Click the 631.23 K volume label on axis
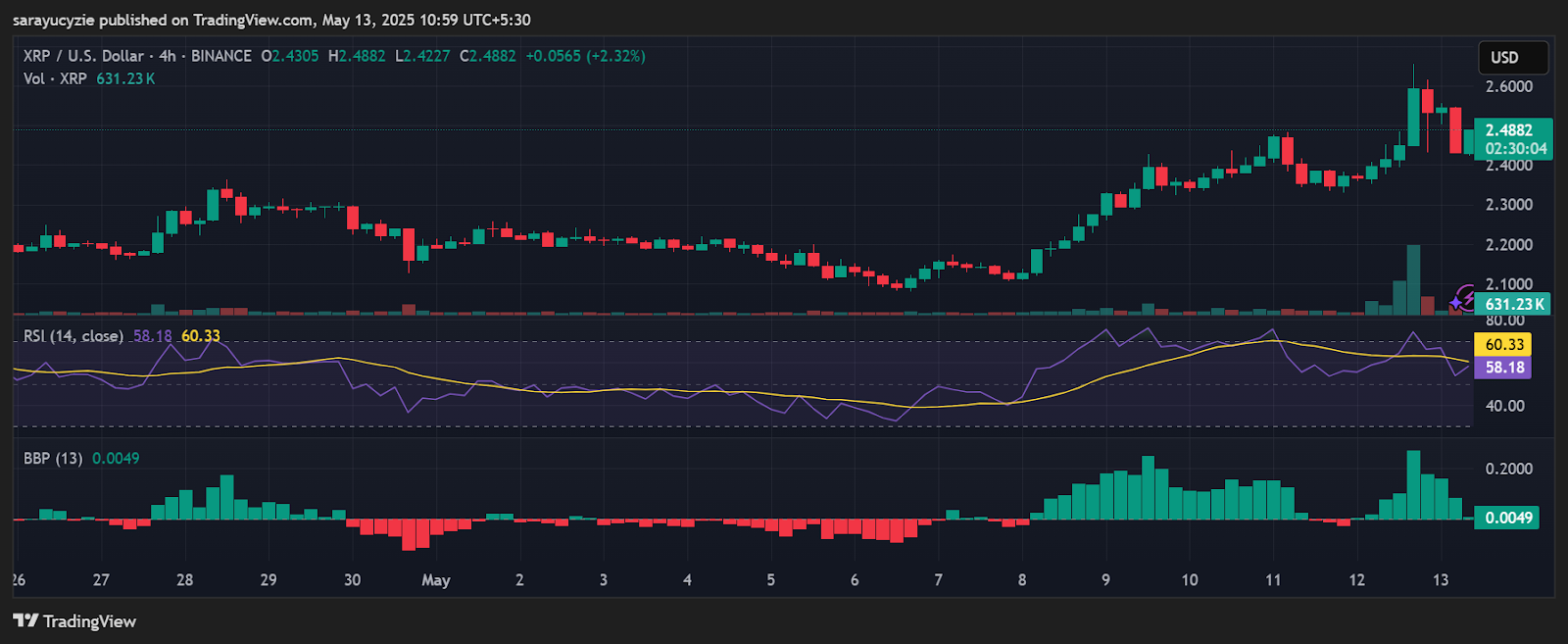 point(1513,305)
